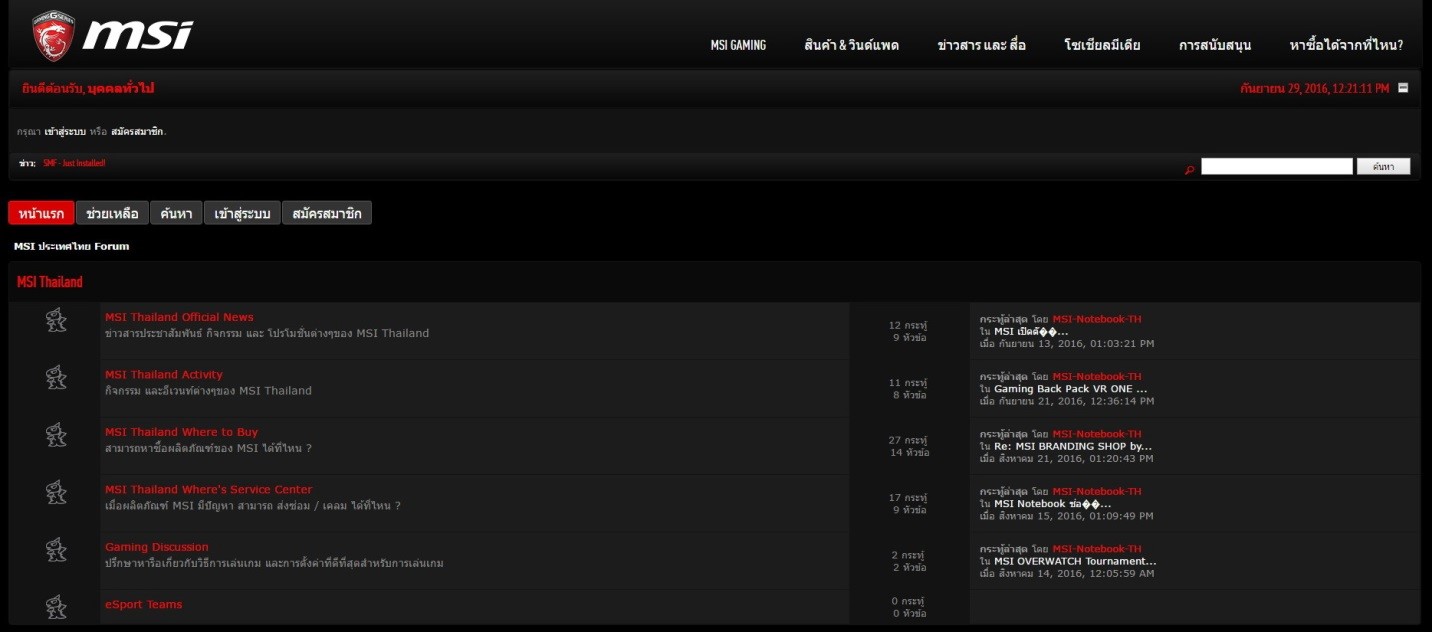This screenshot has height=632, width=1432.
Task: Click the 27 กระทู้ count in Where to Buy row
Action: click(x=908, y=441)
